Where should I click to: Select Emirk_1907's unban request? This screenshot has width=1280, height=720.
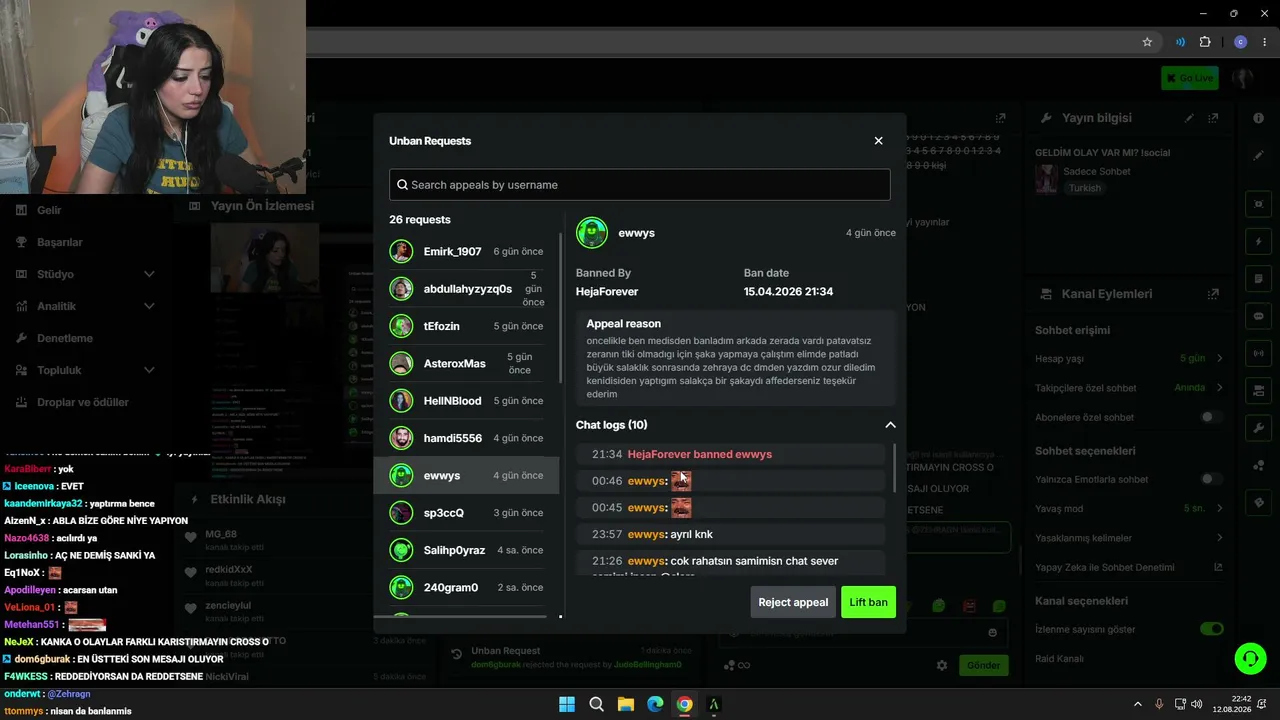pyautogui.click(x=467, y=251)
